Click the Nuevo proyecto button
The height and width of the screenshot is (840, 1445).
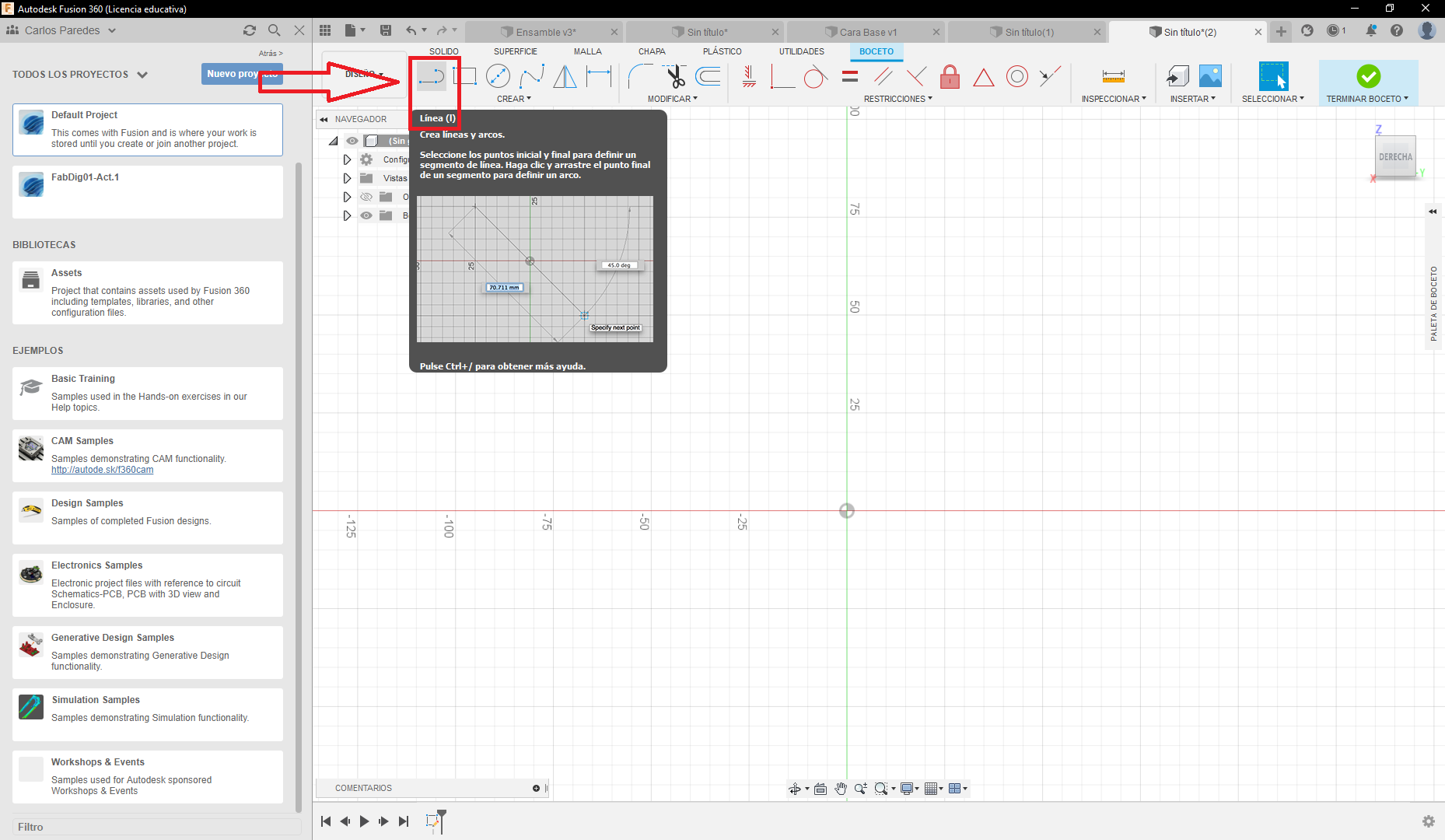pyautogui.click(x=242, y=74)
